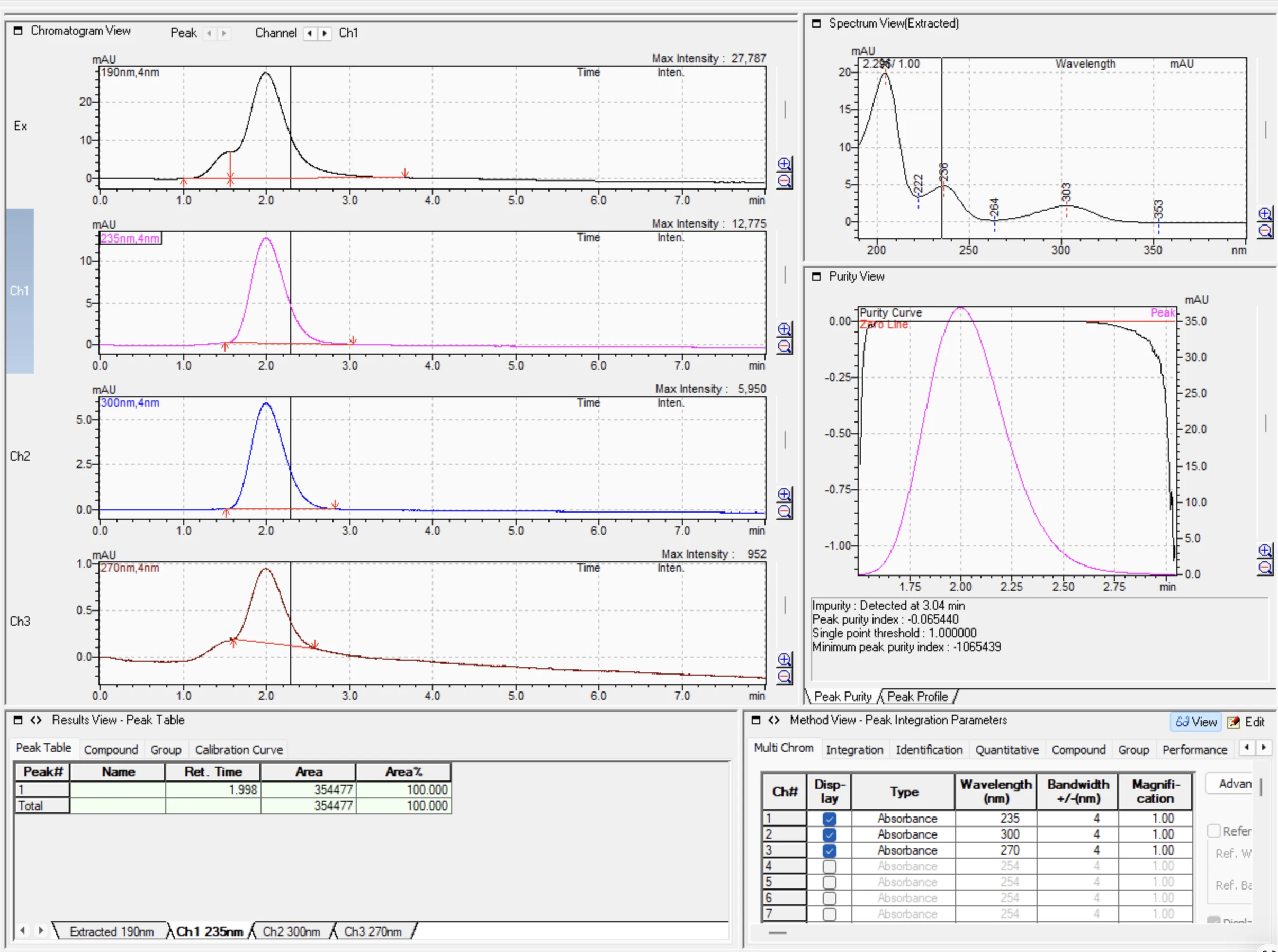Zoom in on the Spectrum View plot
1278x952 pixels.
[1265, 214]
